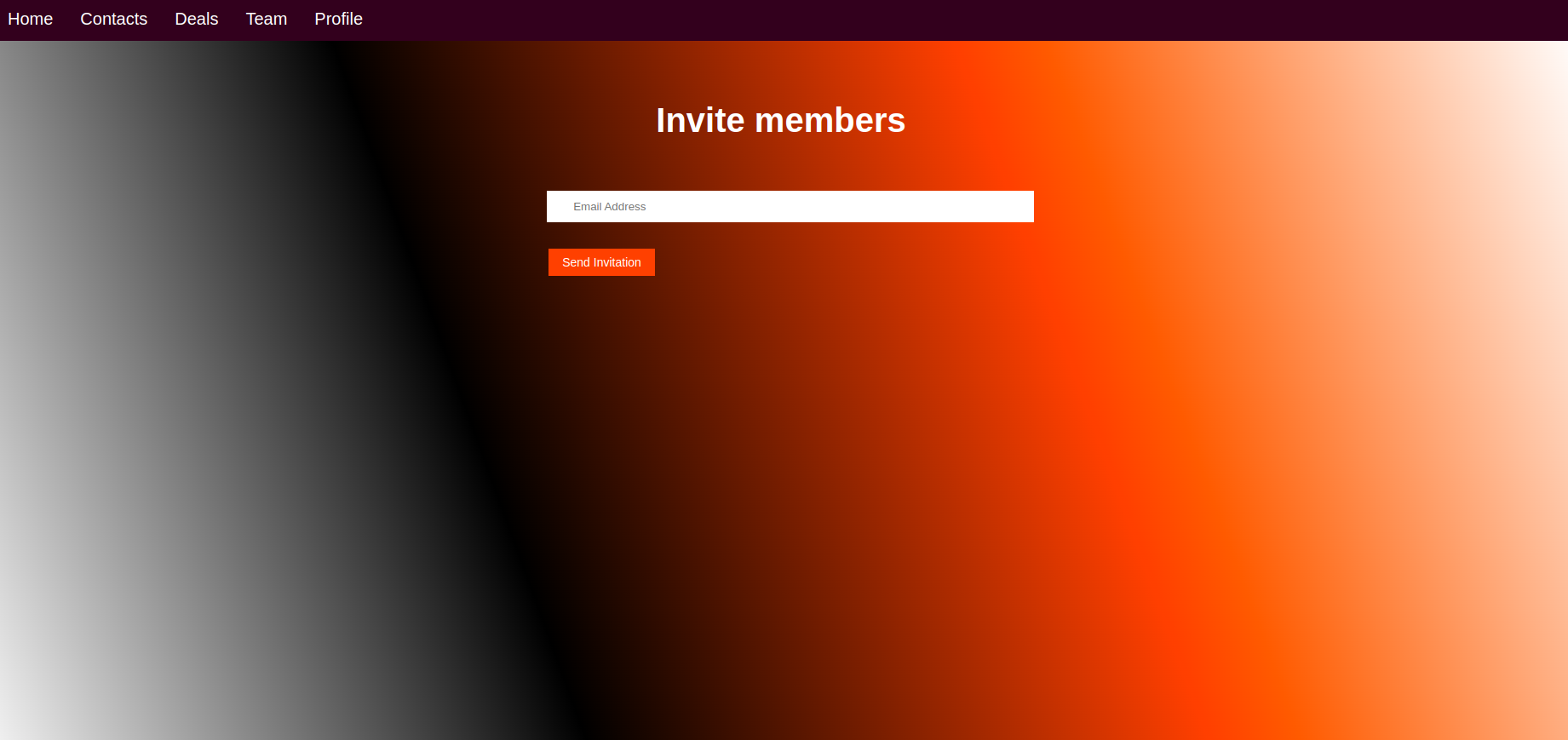Click the word Invite in the heading
The width and height of the screenshot is (1568, 740).
point(700,120)
